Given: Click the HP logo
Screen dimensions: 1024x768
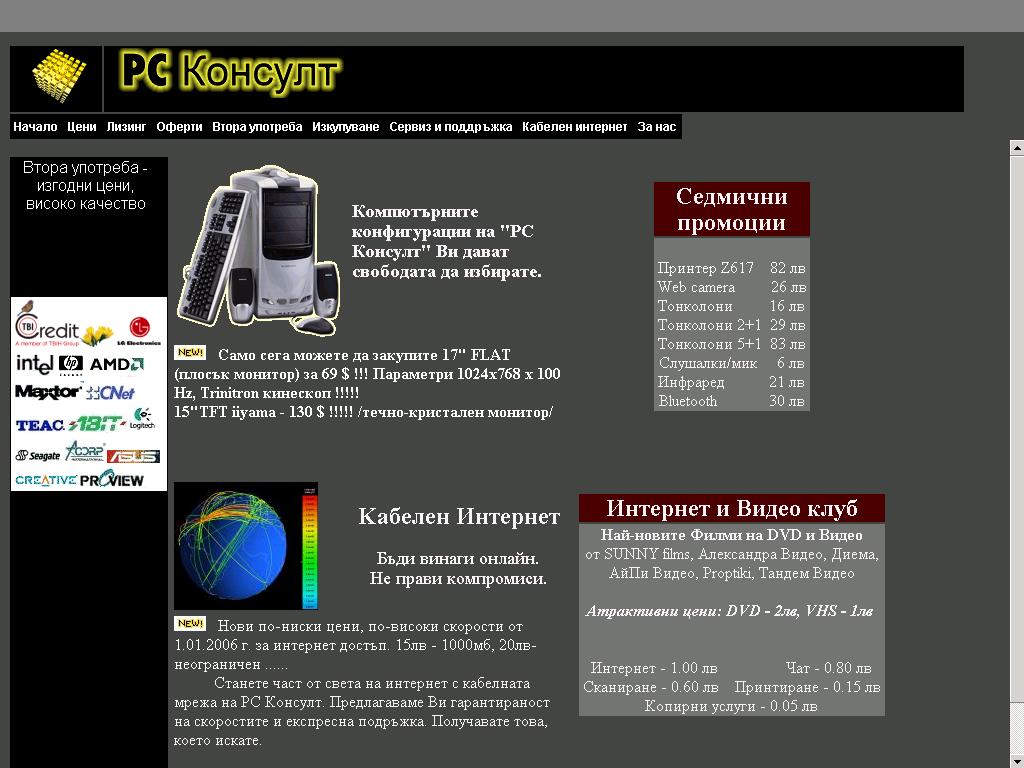Looking at the screenshot, I should [x=71, y=364].
